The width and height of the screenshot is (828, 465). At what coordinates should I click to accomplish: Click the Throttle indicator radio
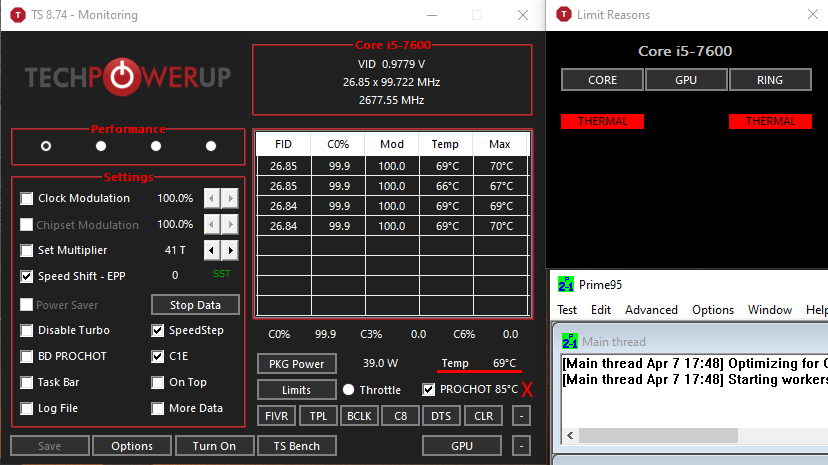(348, 390)
